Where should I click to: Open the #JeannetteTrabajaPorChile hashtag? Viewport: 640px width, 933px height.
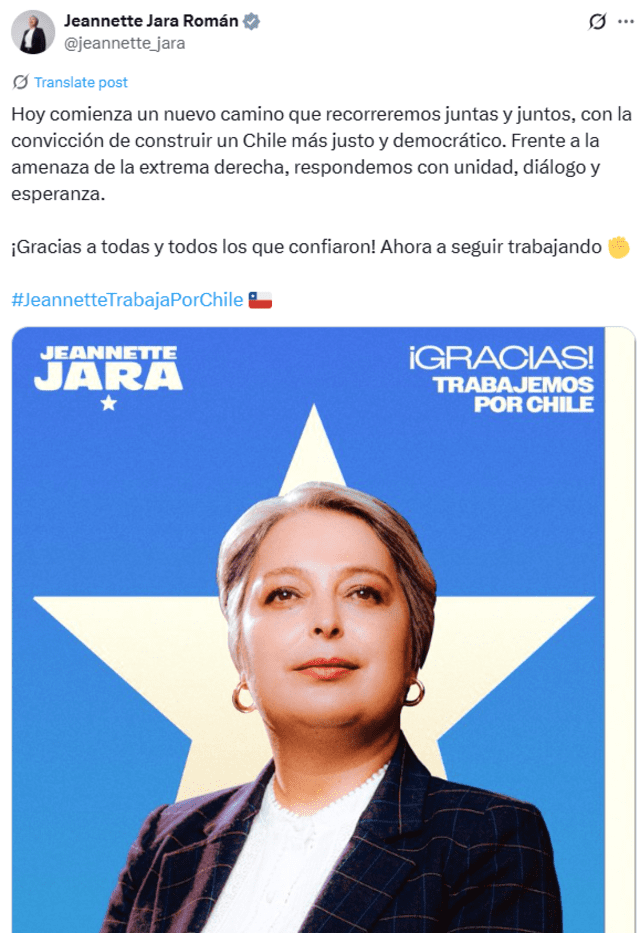point(127,299)
